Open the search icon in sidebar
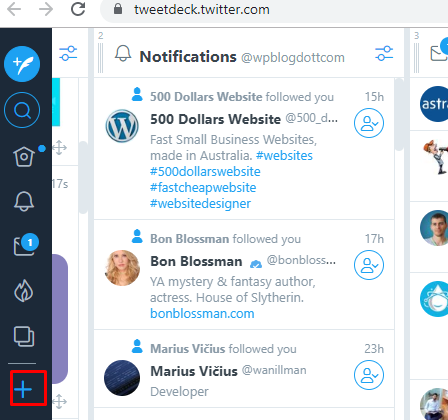The image size is (448, 420). (22, 110)
